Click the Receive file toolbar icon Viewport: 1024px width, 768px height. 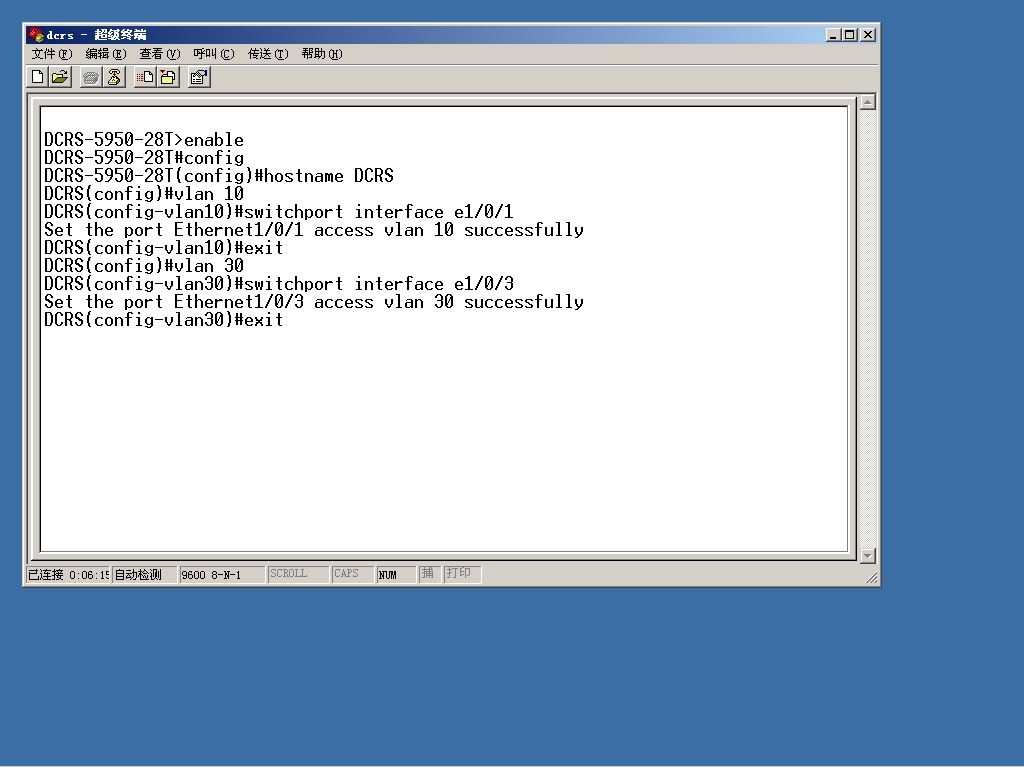point(168,78)
